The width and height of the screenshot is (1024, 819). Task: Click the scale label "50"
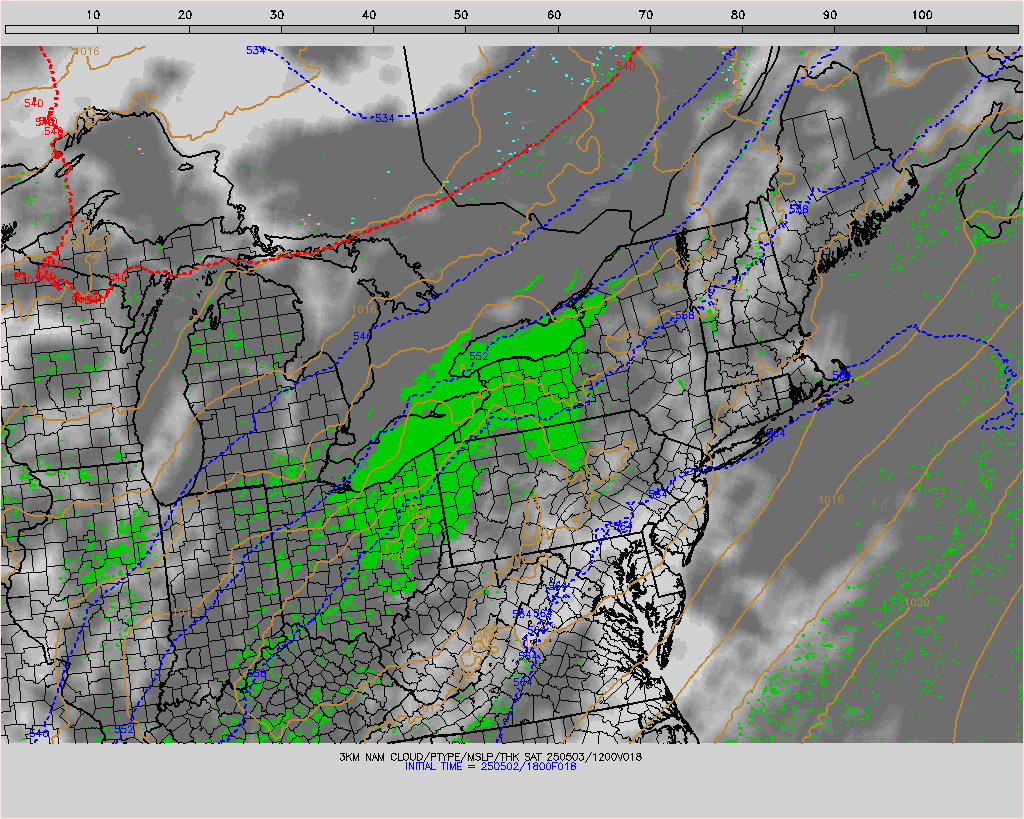461,14
